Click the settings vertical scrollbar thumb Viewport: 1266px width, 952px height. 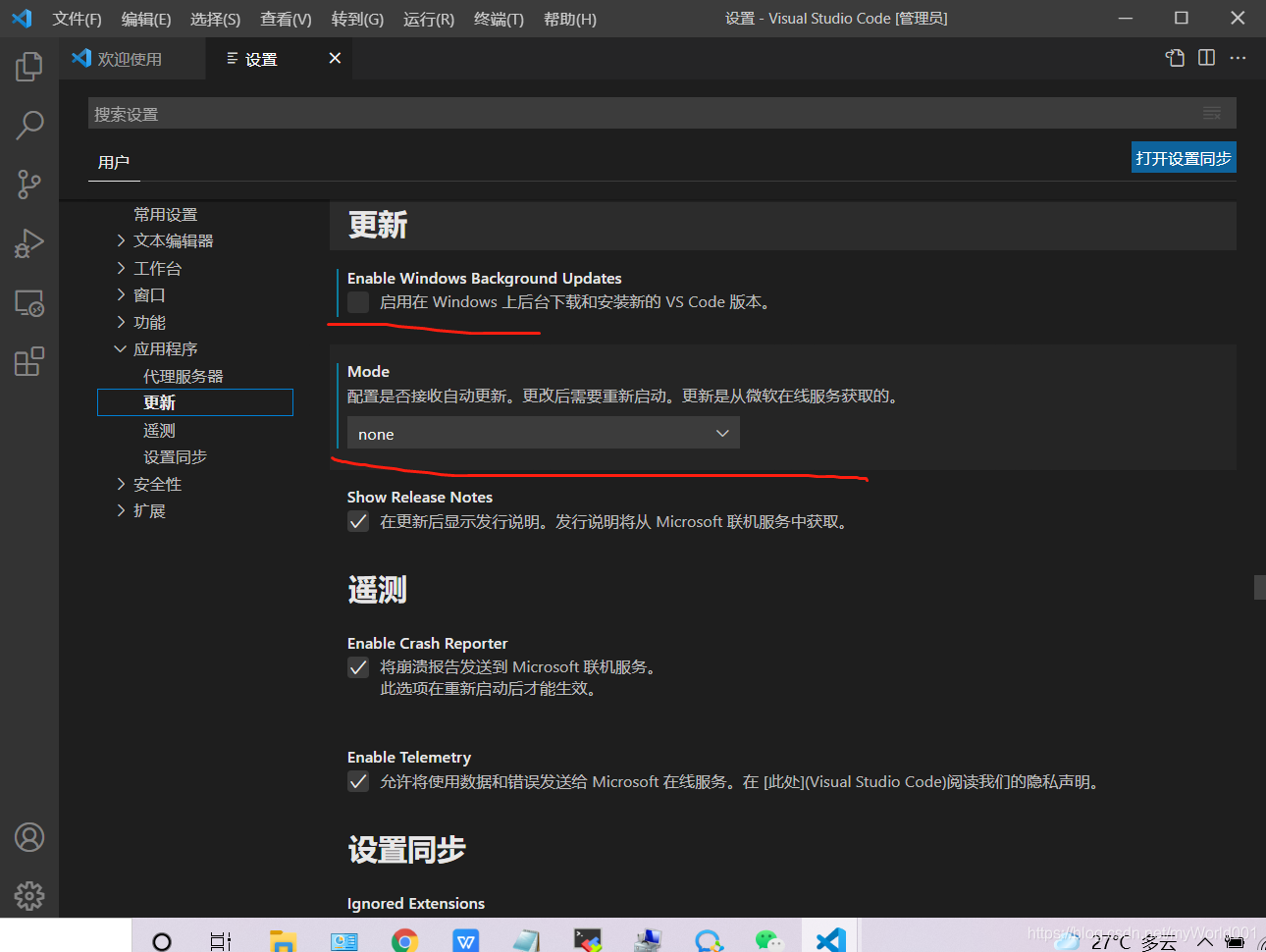[1260, 587]
